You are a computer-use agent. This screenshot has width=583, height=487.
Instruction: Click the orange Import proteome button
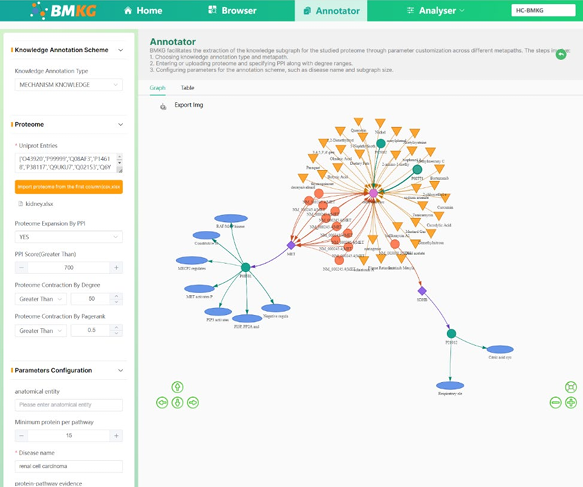(x=69, y=187)
